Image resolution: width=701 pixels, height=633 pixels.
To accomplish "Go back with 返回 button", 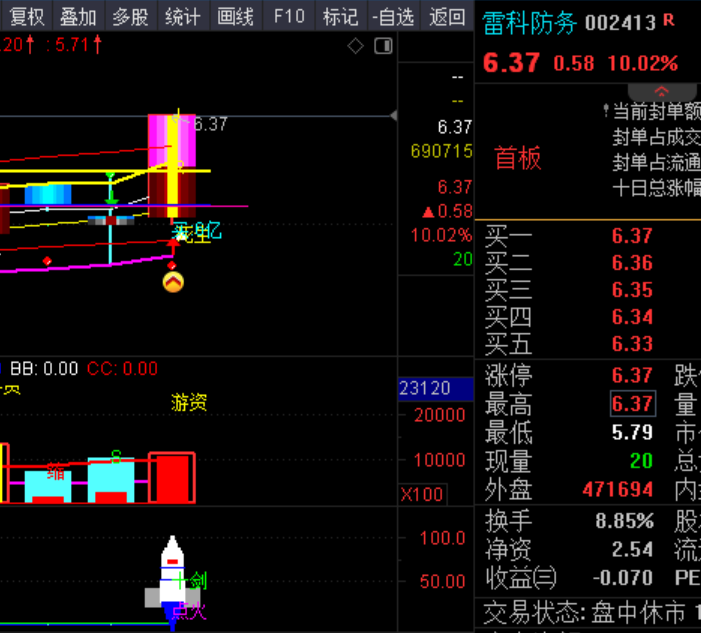I will click(446, 17).
